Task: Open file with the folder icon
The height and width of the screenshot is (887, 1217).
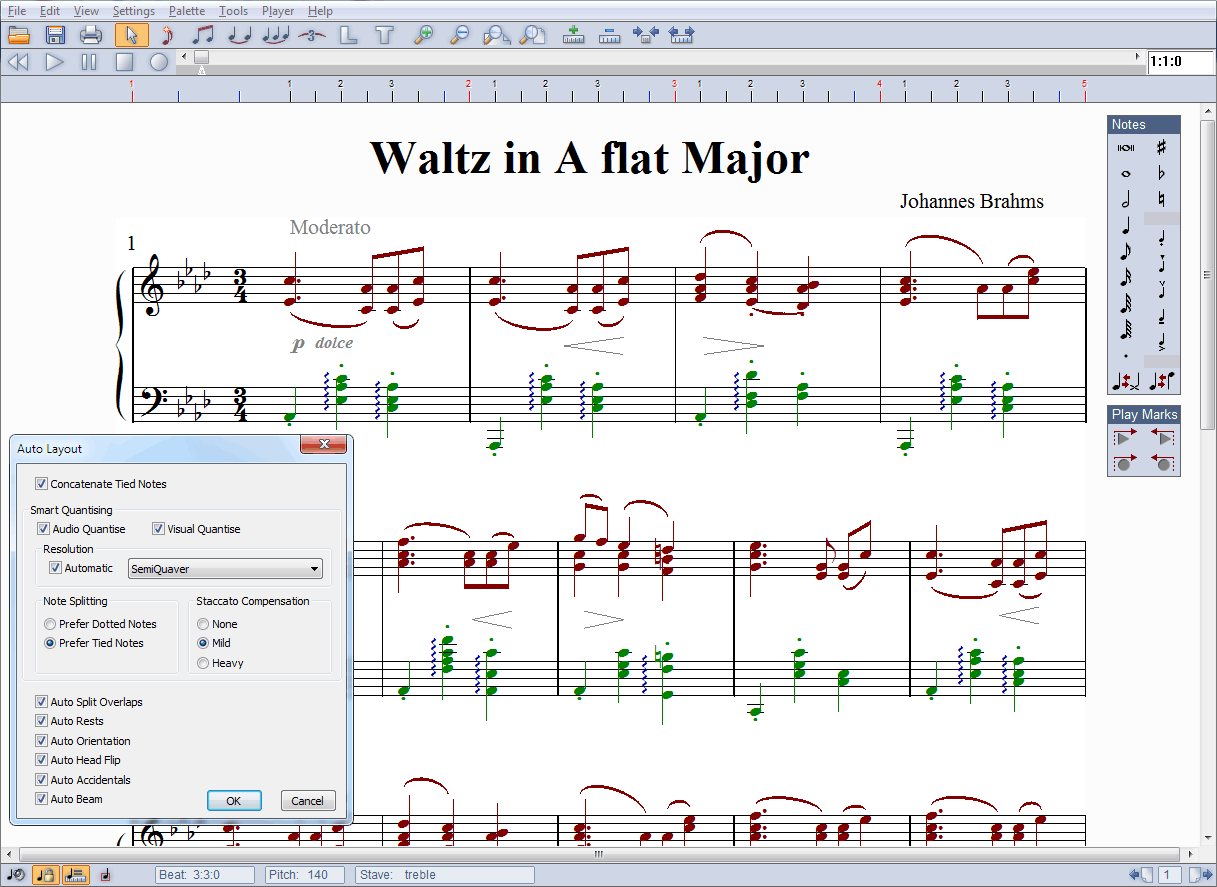Action: point(19,36)
